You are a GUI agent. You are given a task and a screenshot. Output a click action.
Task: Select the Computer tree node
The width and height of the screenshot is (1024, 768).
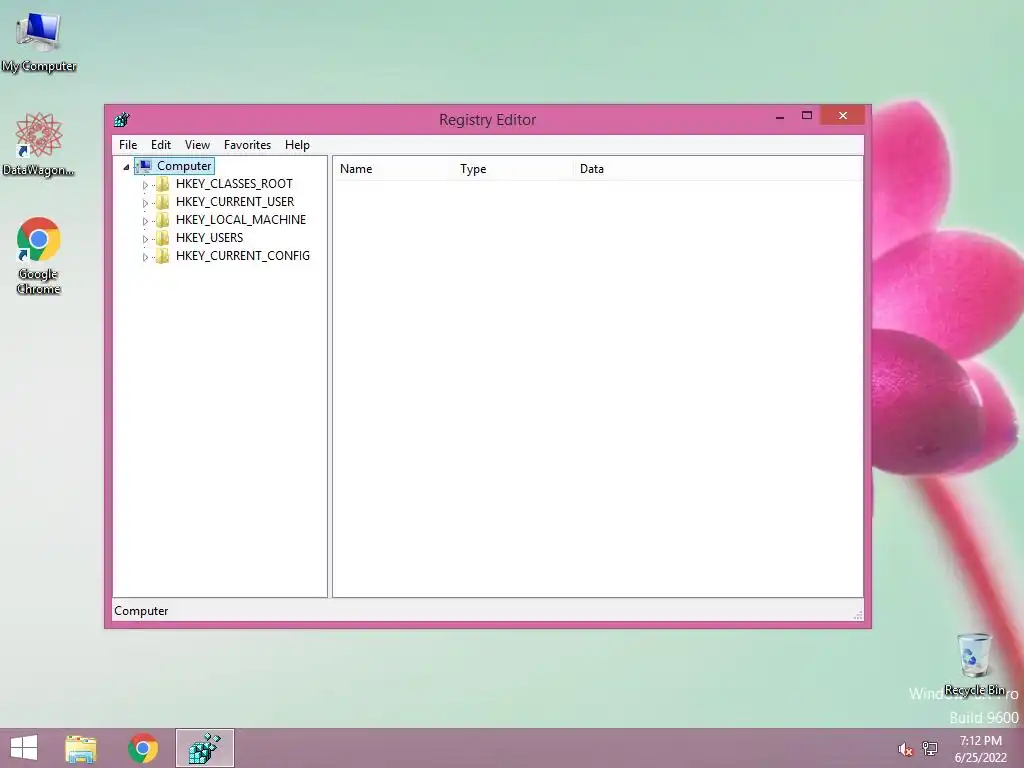pyautogui.click(x=184, y=166)
